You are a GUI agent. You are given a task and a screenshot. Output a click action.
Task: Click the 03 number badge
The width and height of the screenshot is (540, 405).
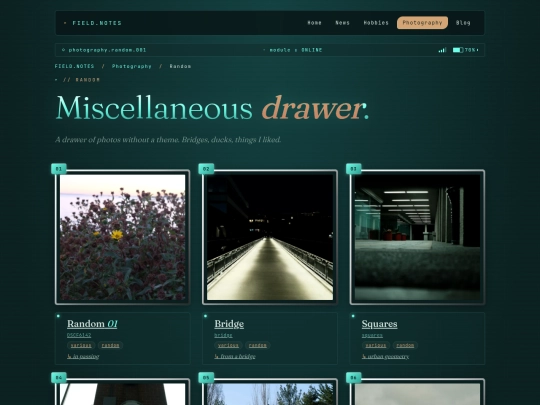pyautogui.click(x=354, y=169)
